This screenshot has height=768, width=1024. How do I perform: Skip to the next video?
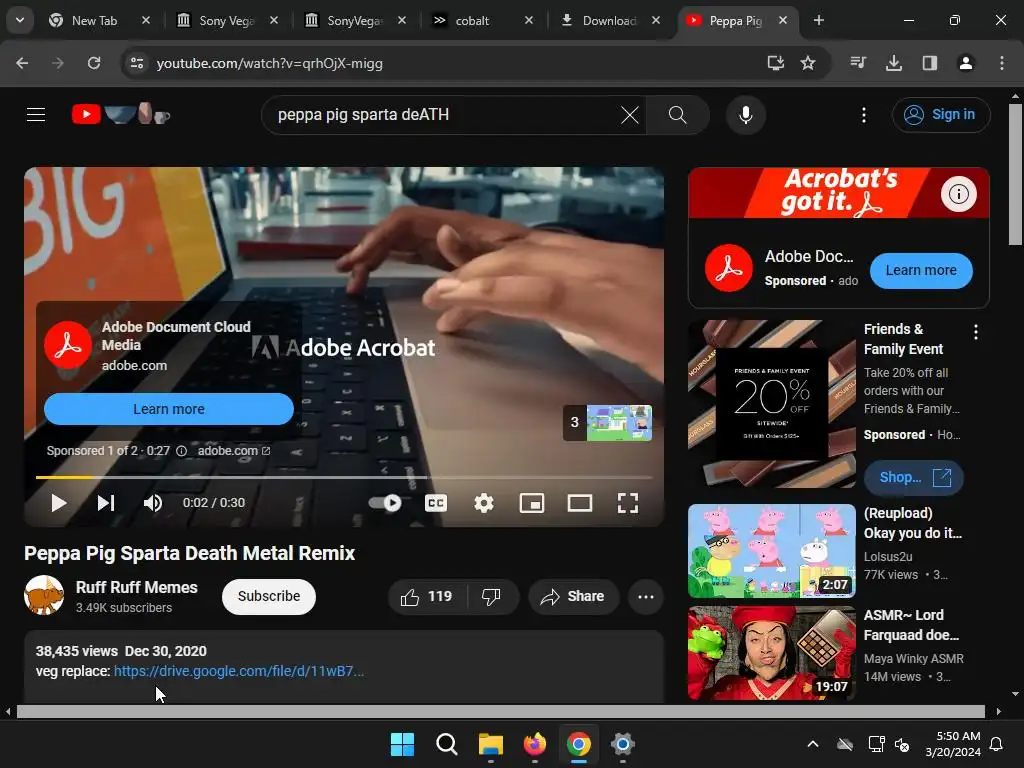click(x=106, y=503)
